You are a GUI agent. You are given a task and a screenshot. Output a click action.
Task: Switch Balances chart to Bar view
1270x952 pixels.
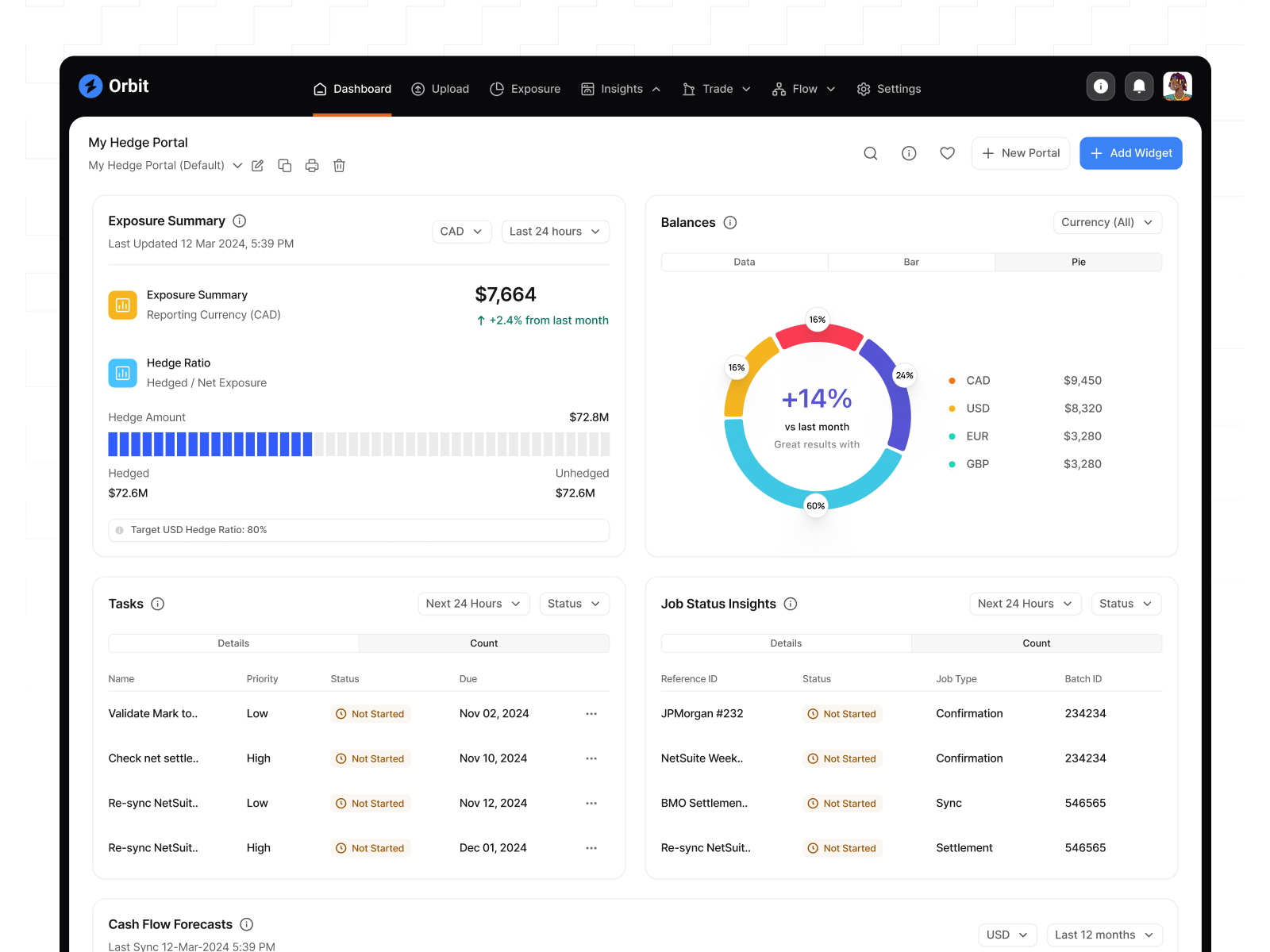point(910,262)
